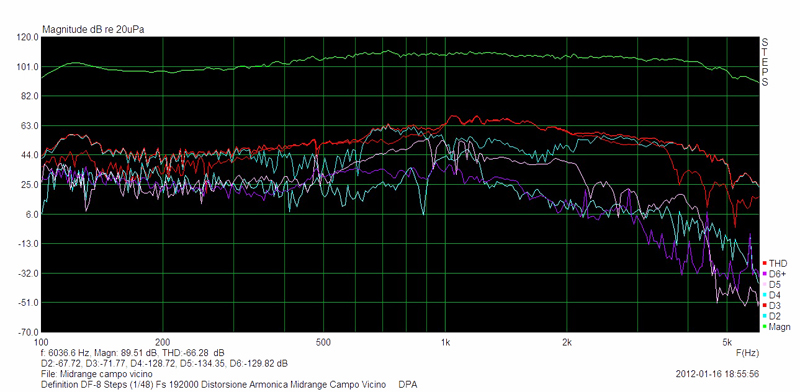Click the -70.0 y-axis label
800x392 pixels.
[x=29, y=333]
